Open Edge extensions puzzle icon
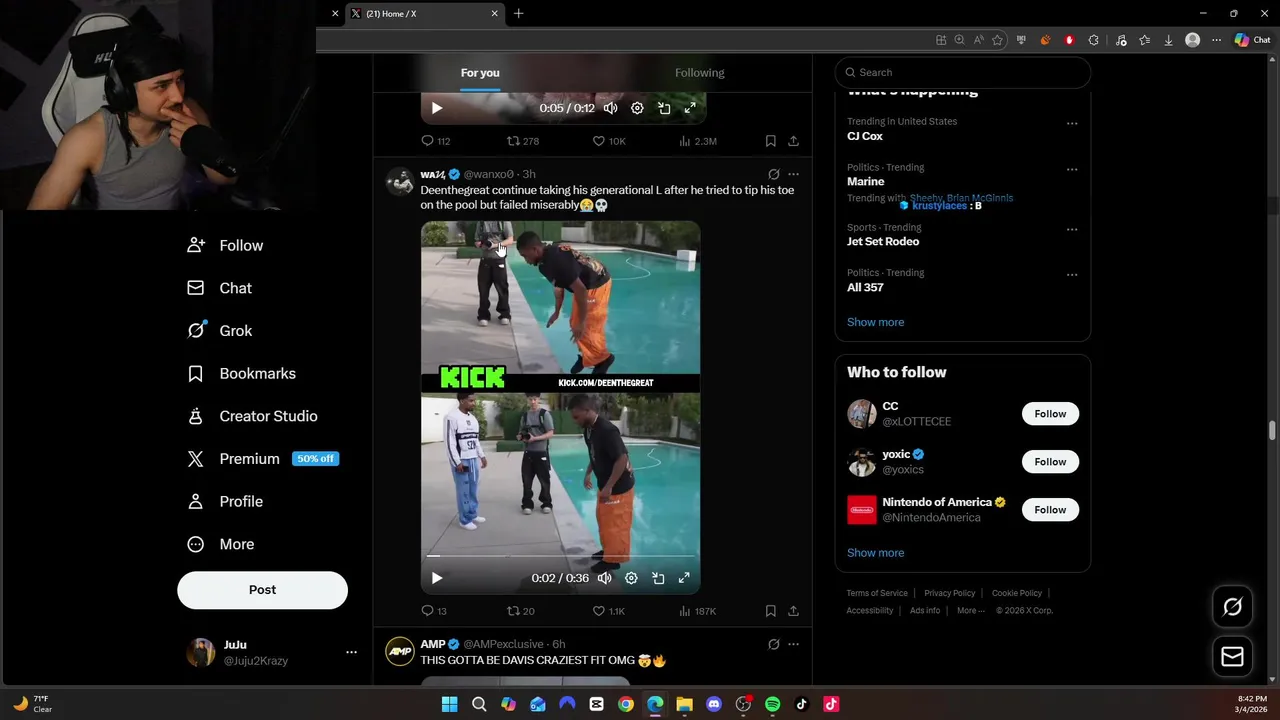This screenshot has width=1280, height=720. click(1093, 40)
